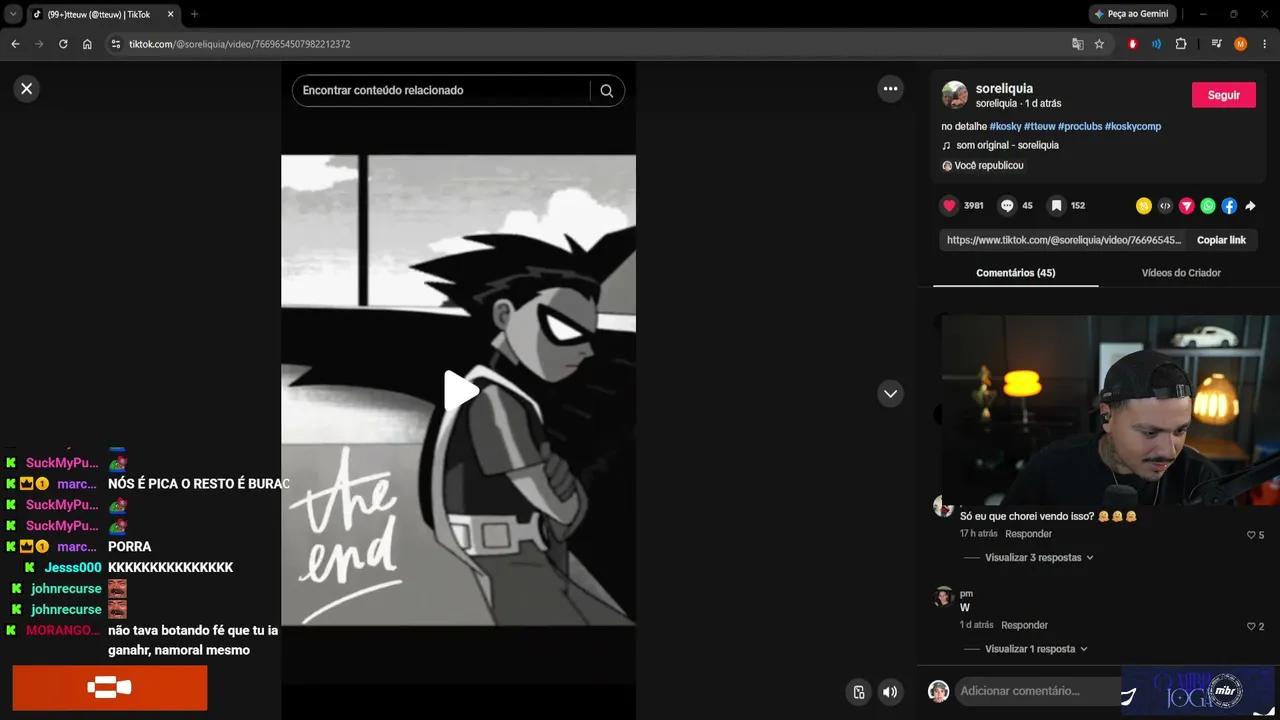Click the 'Adicionar comentário' field
The width and height of the screenshot is (1280, 720).
[1035, 691]
